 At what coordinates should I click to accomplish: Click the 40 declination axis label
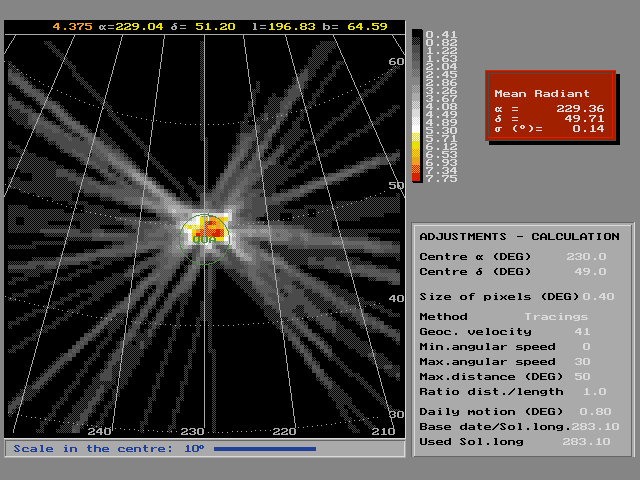(x=396, y=299)
